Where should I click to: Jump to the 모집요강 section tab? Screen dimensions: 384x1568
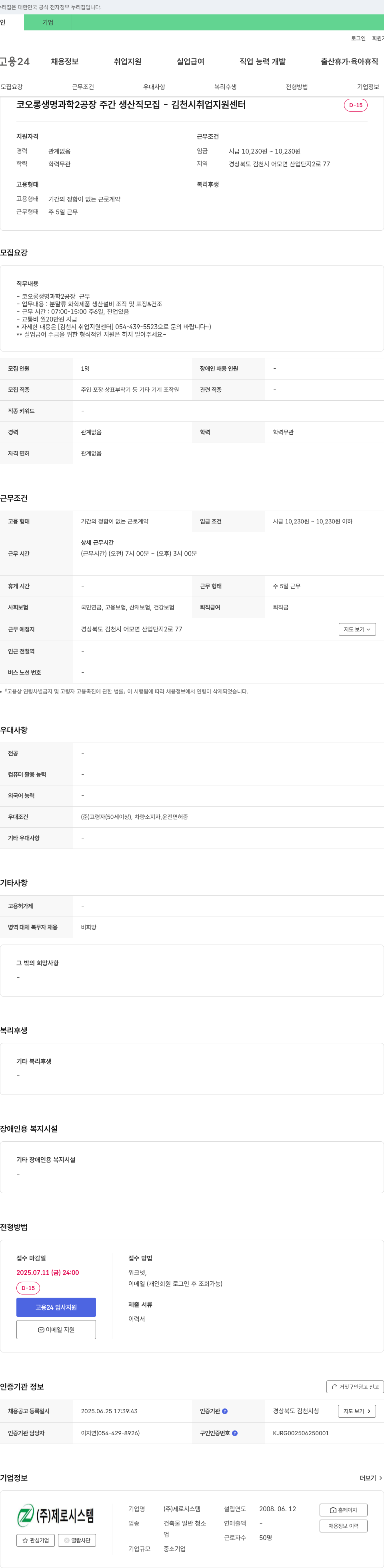(x=12, y=87)
